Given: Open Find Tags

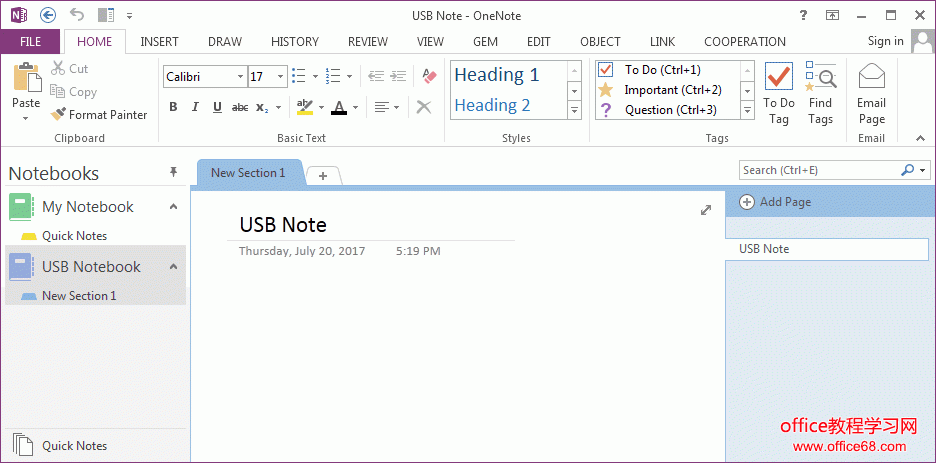Looking at the screenshot, I should [821, 93].
